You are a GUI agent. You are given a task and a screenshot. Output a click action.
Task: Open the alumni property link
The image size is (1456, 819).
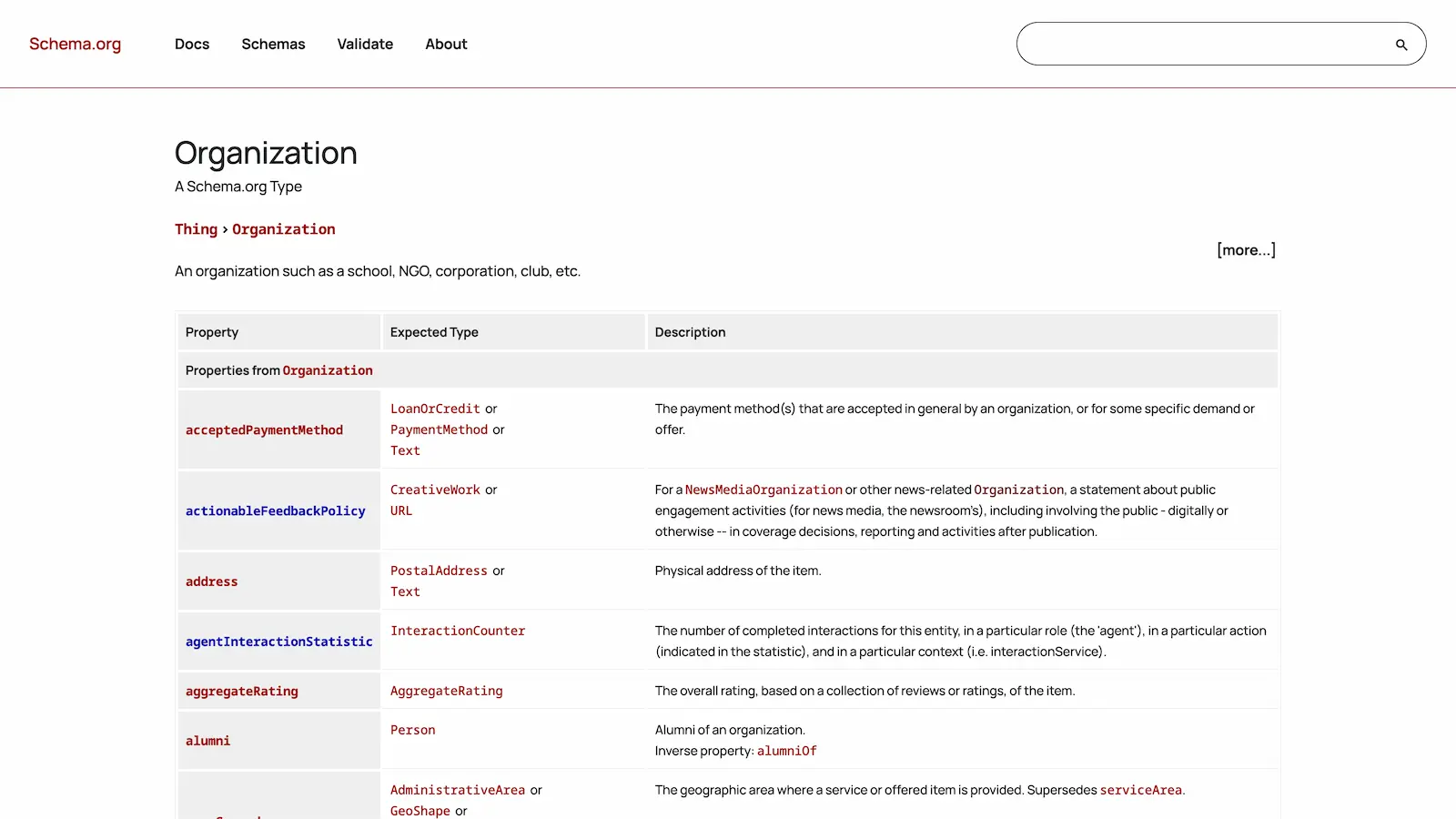tap(207, 741)
